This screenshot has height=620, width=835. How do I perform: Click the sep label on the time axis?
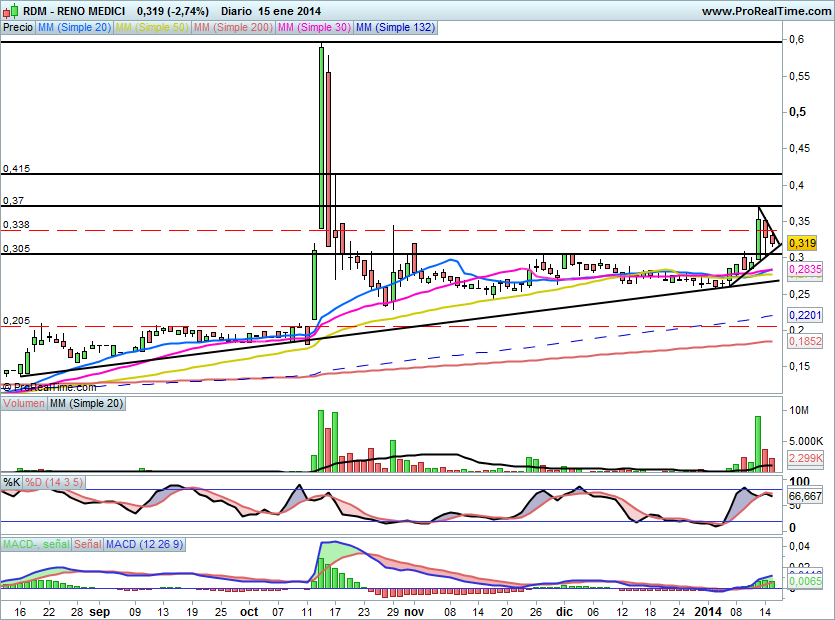point(100,611)
